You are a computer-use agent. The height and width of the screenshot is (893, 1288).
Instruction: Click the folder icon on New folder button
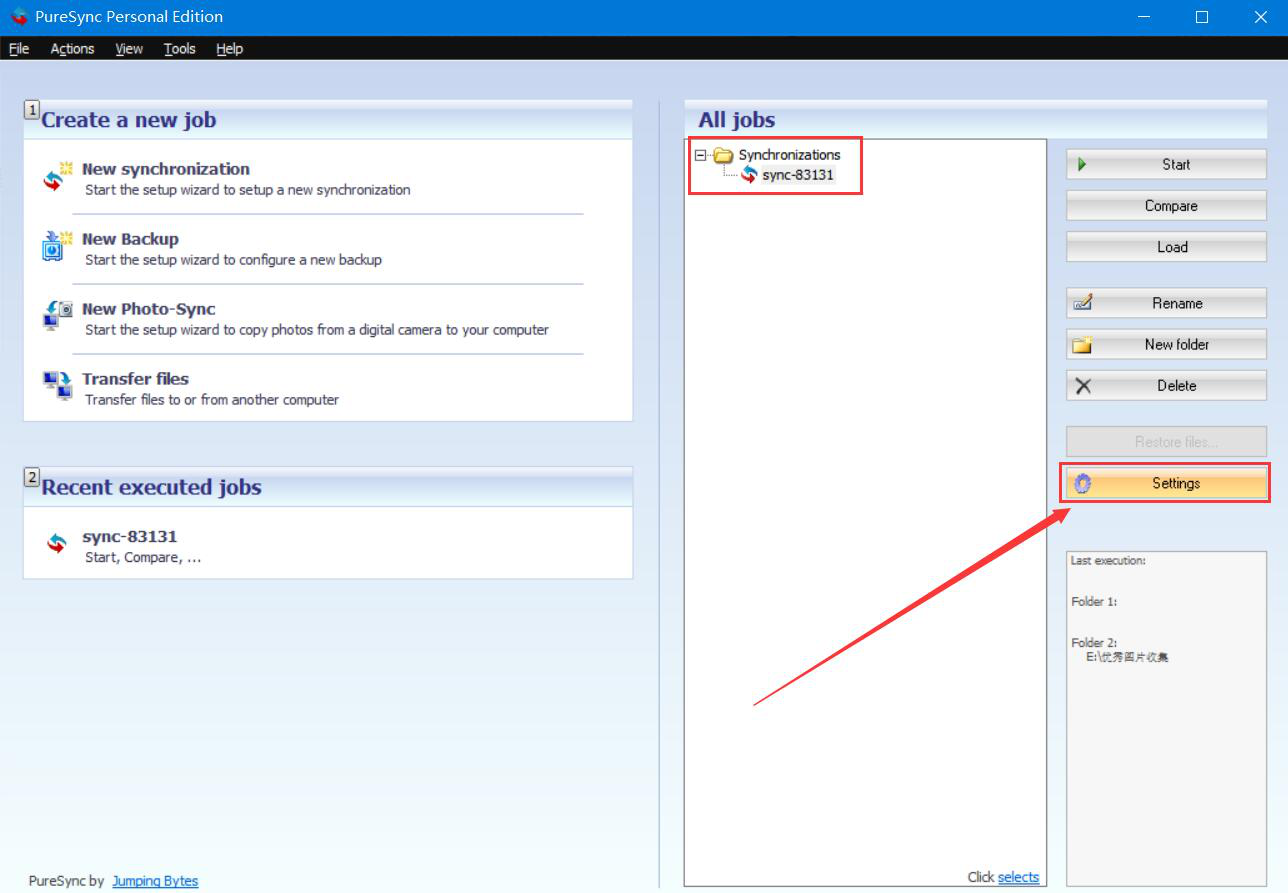[x=1082, y=345]
